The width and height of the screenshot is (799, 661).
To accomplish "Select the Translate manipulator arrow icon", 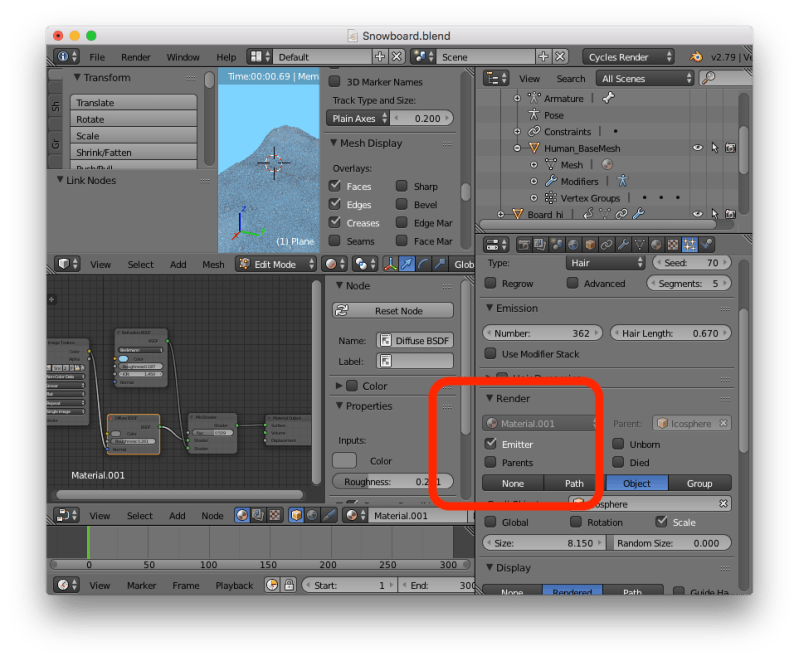I will tap(407, 264).
